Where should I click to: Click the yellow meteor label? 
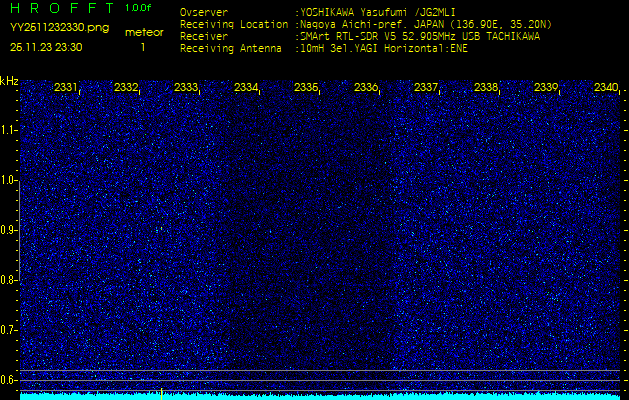(143, 32)
